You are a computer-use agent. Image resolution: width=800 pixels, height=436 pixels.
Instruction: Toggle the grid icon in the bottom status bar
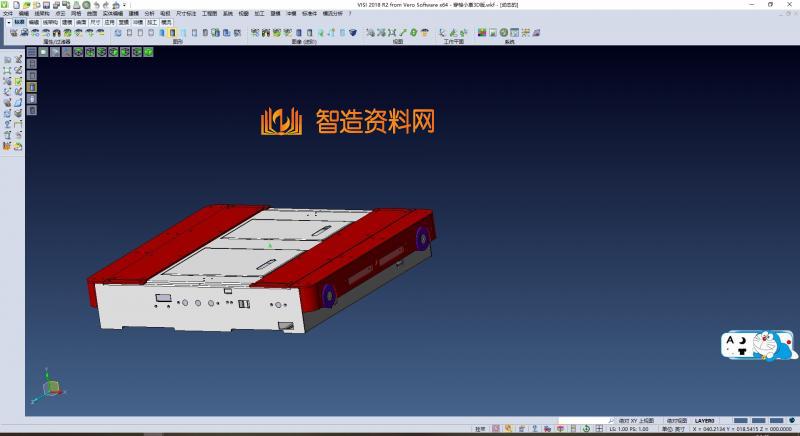point(599,429)
